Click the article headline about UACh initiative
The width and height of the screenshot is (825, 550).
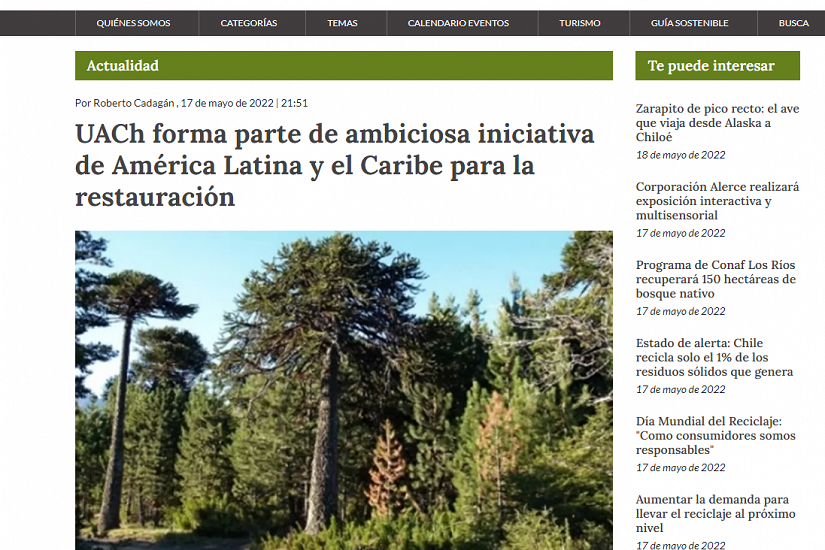(x=335, y=165)
